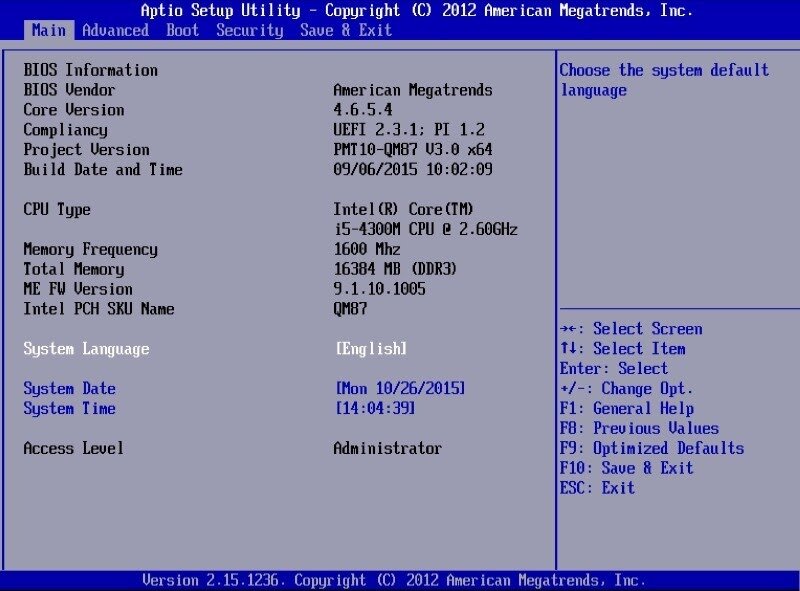Click the American Megatrends vendor value
The width and height of the screenshot is (800, 591).
(x=413, y=90)
